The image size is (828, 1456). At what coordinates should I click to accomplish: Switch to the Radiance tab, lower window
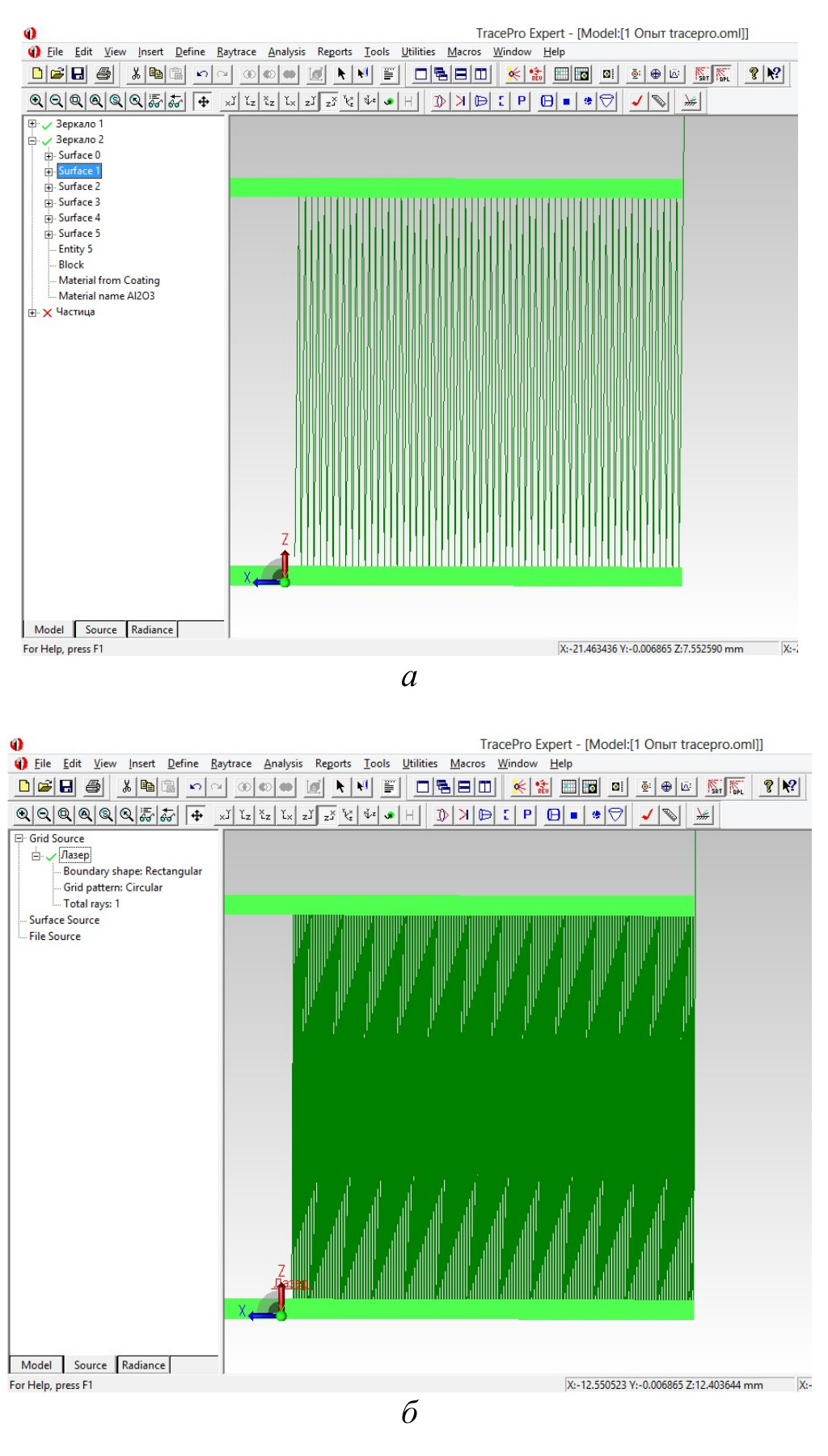coord(143,1365)
